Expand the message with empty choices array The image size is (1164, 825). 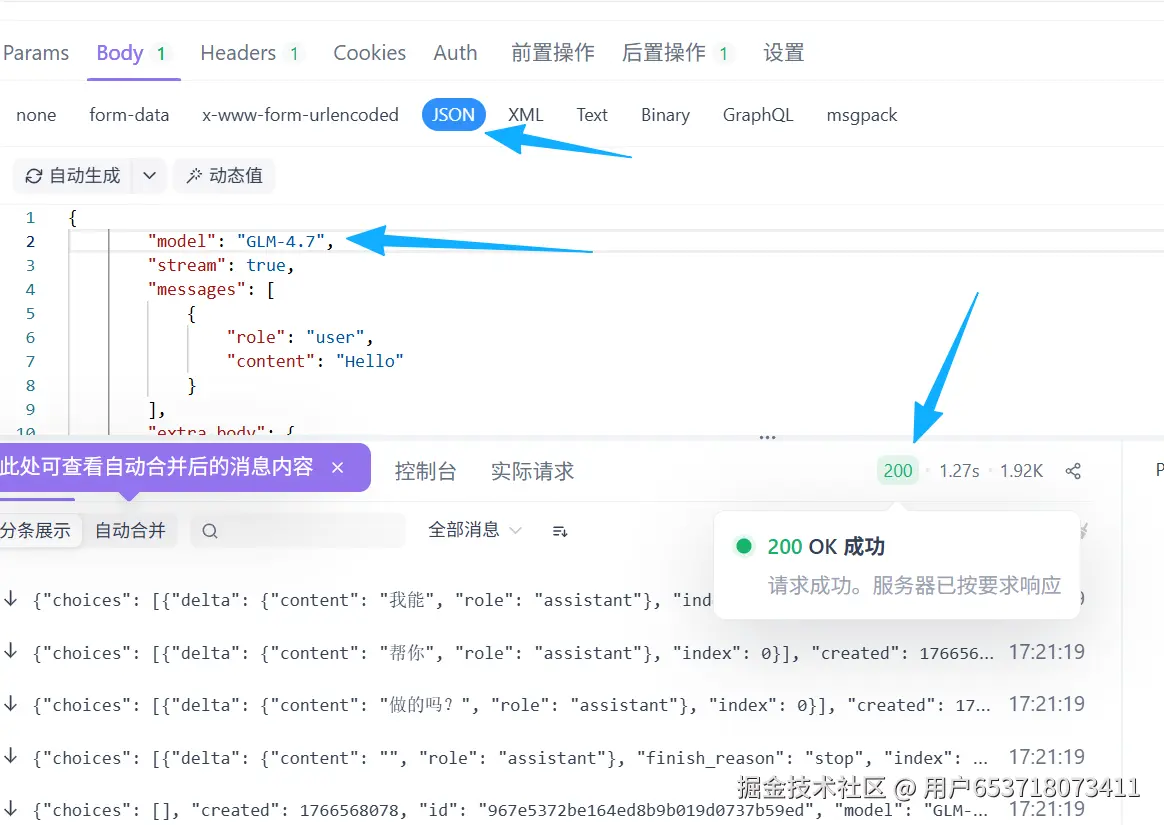click(511, 810)
